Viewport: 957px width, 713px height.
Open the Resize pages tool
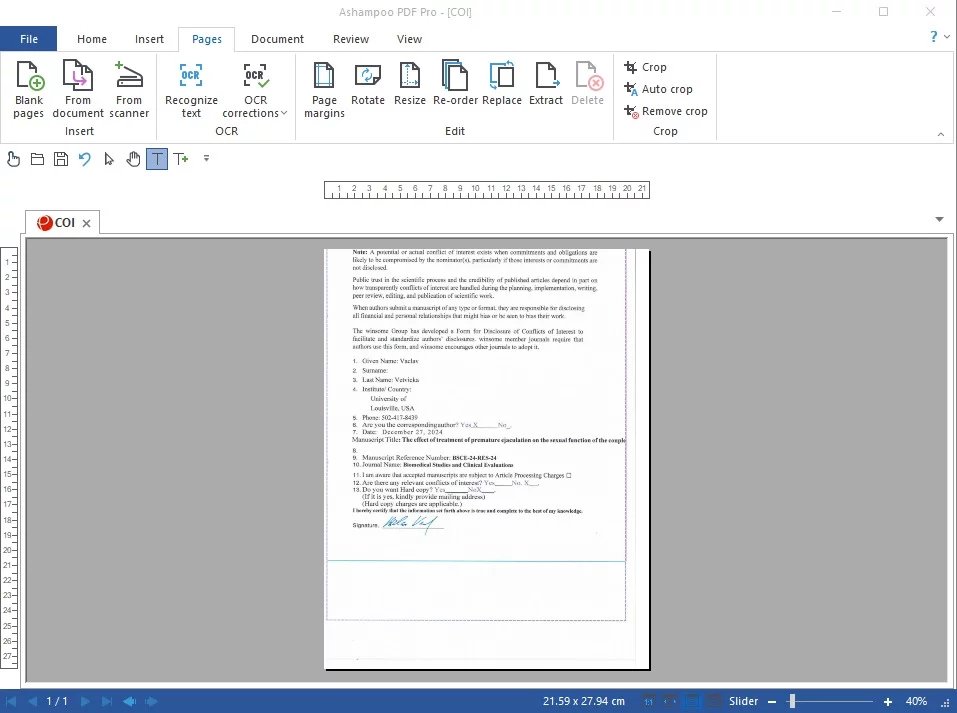(410, 84)
